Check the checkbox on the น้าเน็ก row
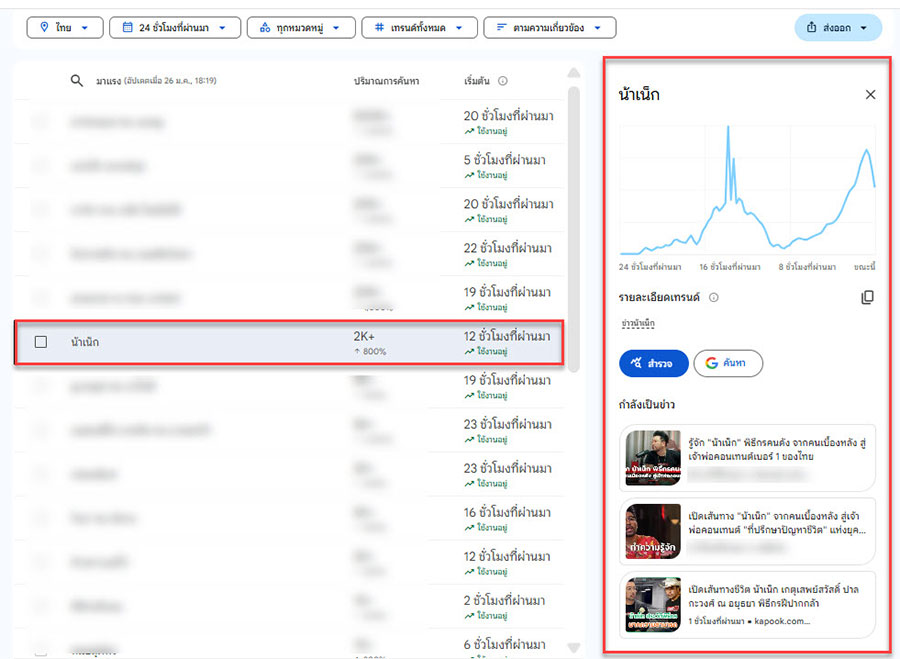The height and width of the screenshot is (659, 900). [x=40, y=340]
